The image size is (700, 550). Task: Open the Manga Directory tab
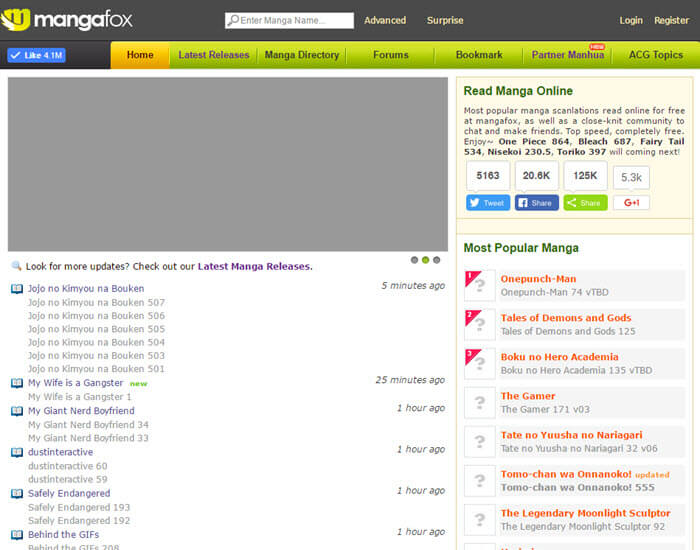pyautogui.click(x=302, y=55)
